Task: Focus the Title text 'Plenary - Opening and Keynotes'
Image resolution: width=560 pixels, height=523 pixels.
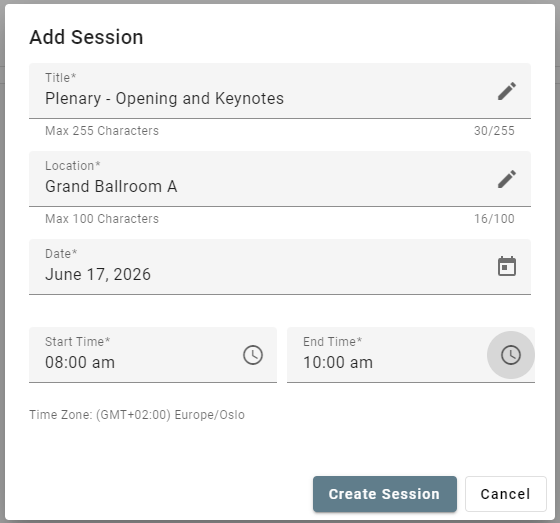Action: coord(164,99)
